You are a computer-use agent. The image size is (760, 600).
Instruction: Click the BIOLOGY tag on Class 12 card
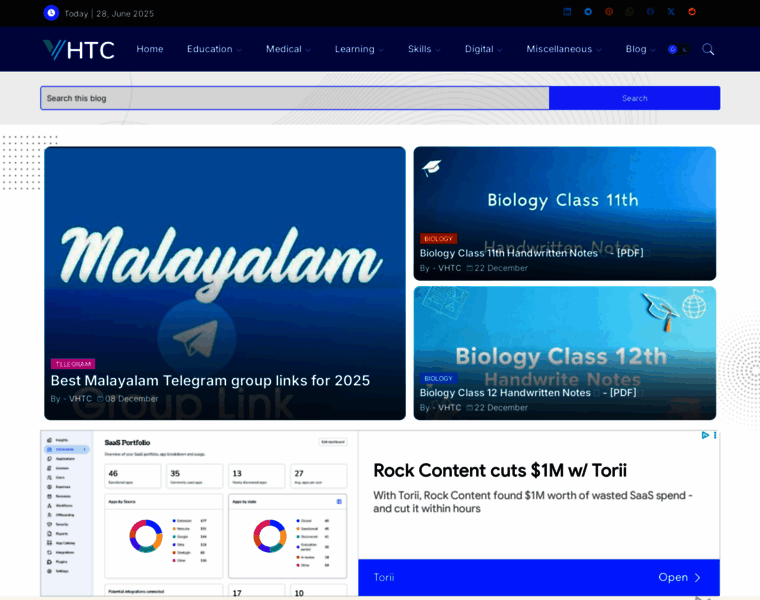pyautogui.click(x=438, y=378)
